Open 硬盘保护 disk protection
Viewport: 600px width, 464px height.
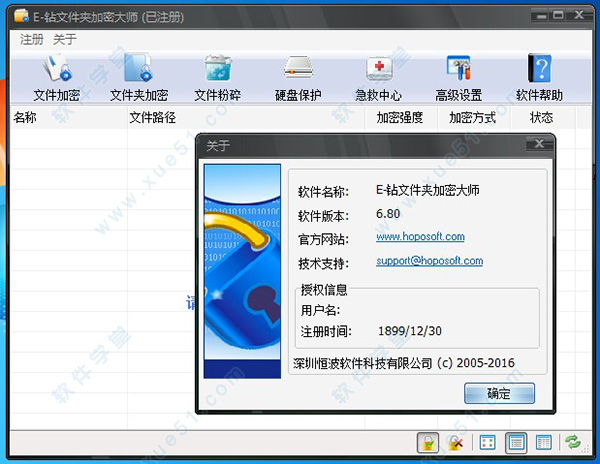pos(298,78)
